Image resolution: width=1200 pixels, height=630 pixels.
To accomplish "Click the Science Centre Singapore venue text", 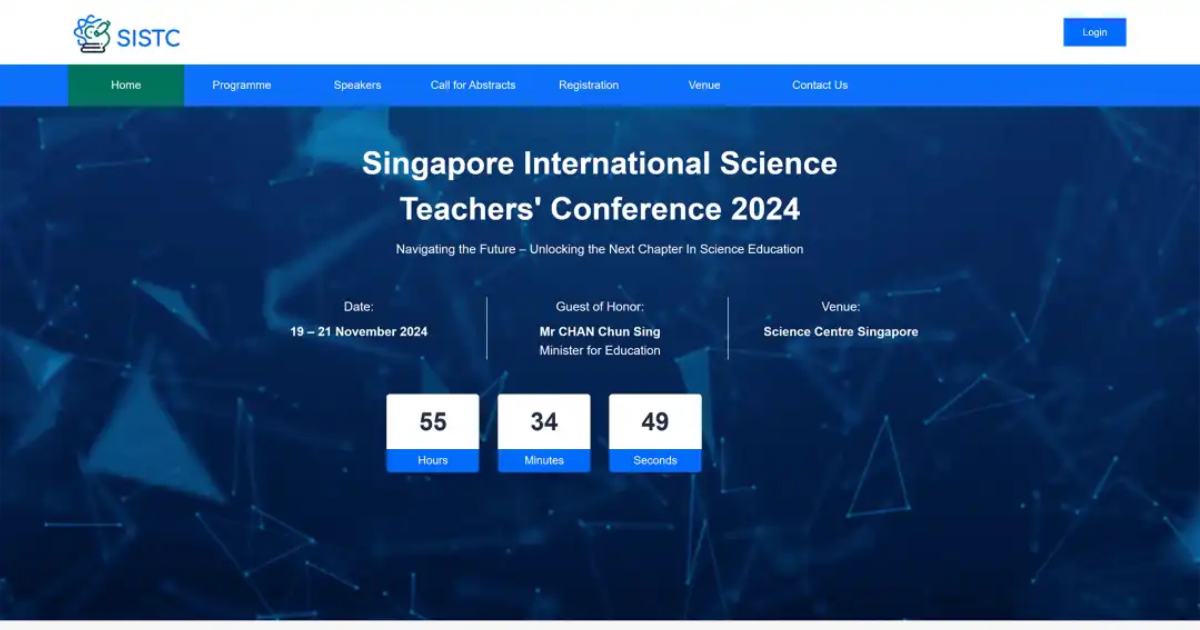I will (840, 332).
